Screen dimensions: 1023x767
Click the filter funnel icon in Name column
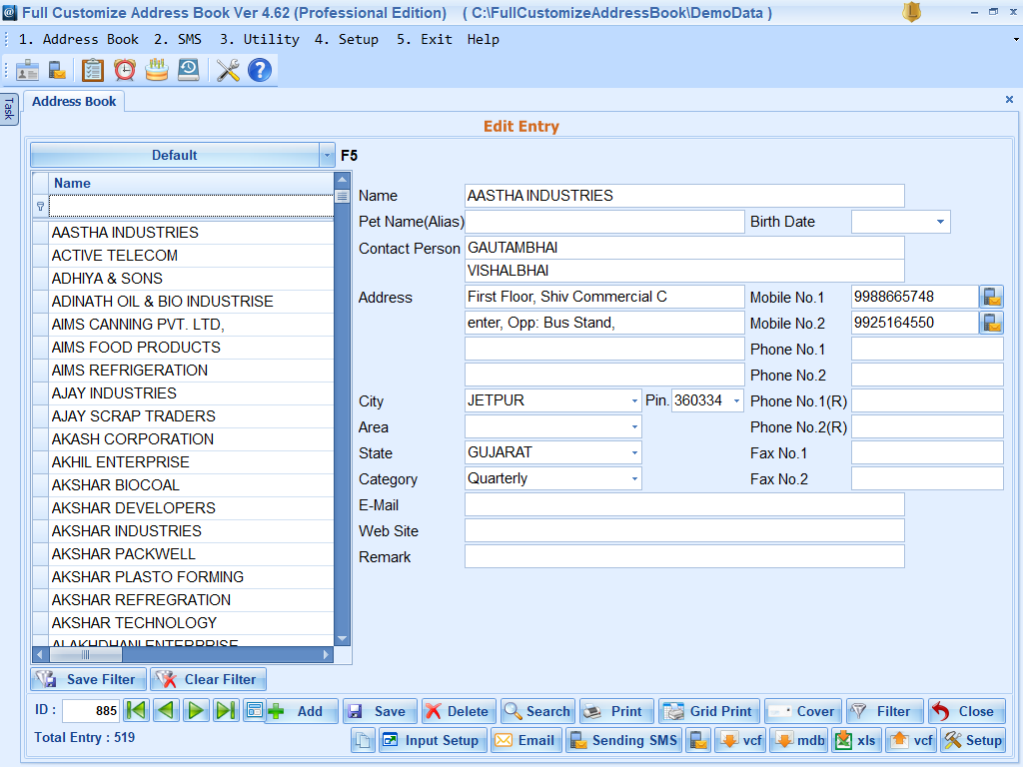(40, 206)
